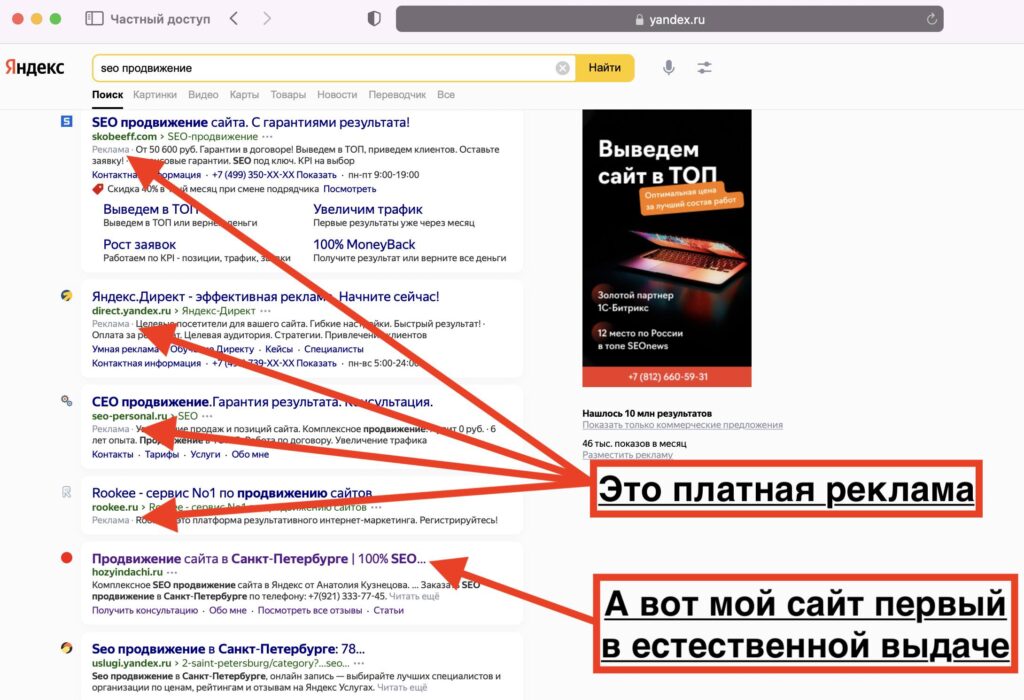Viewport: 1024px width, 700px height.
Task: Click uslugi.yandex.ru result favicon
Action: point(67,648)
